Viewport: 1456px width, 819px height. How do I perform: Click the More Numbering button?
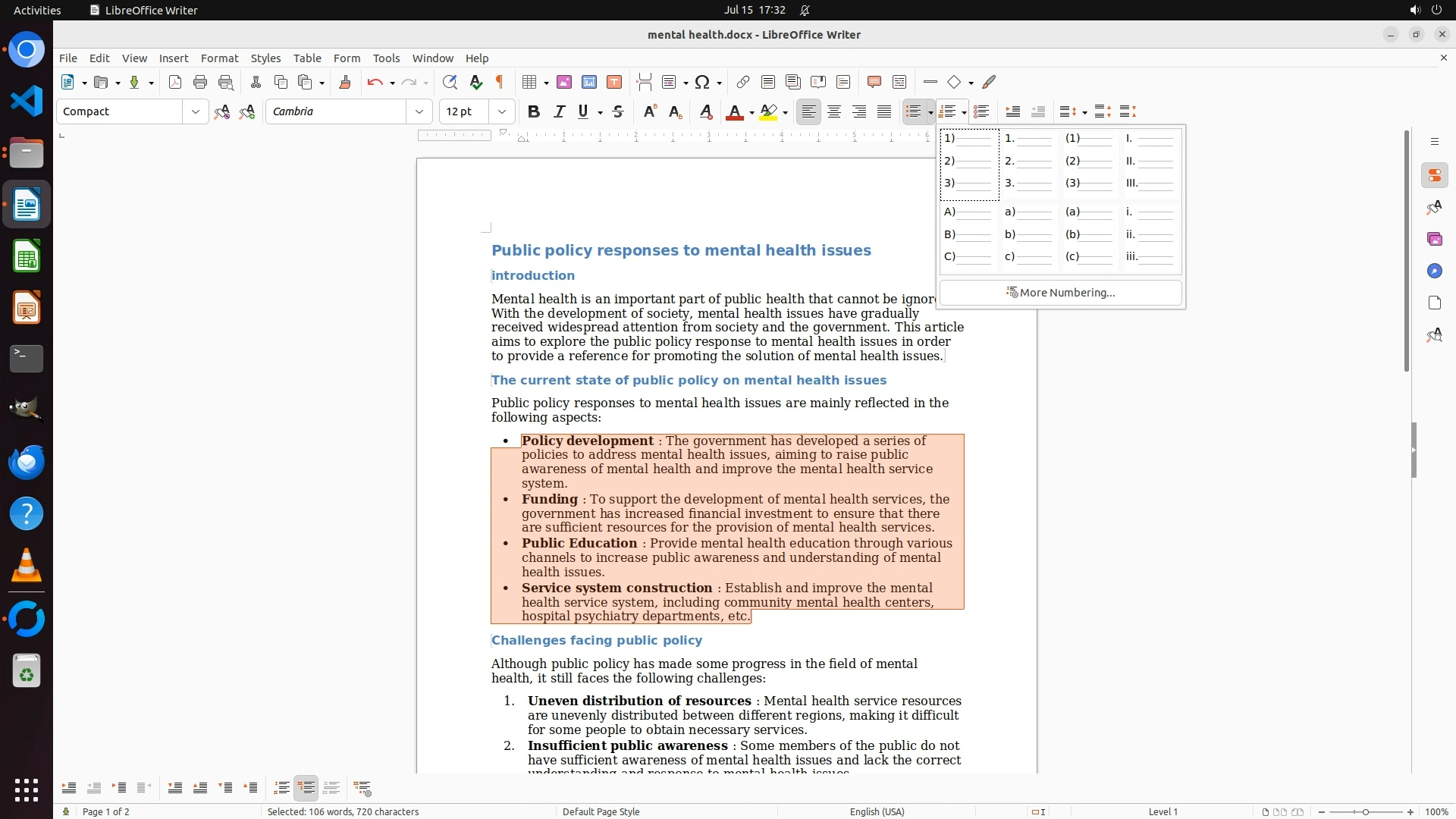(x=1060, y=293)
